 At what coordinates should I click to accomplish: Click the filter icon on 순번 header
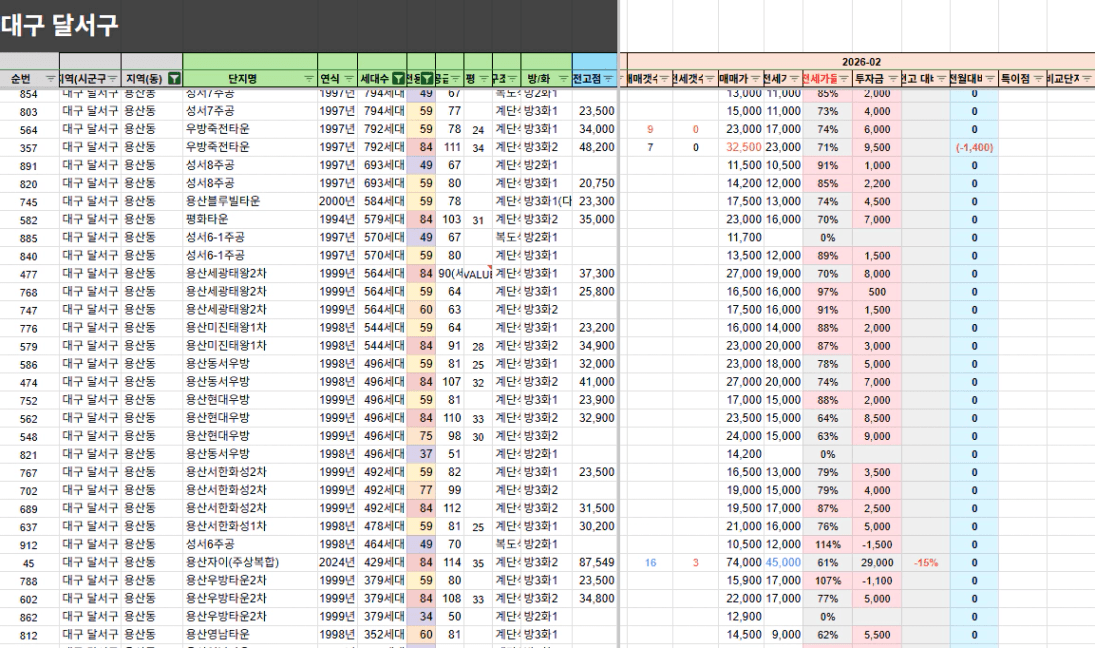(49, 79)
